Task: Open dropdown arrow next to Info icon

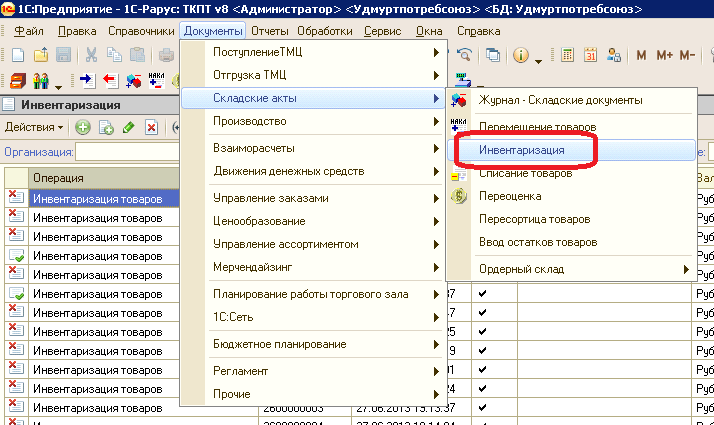Action: 538,61
